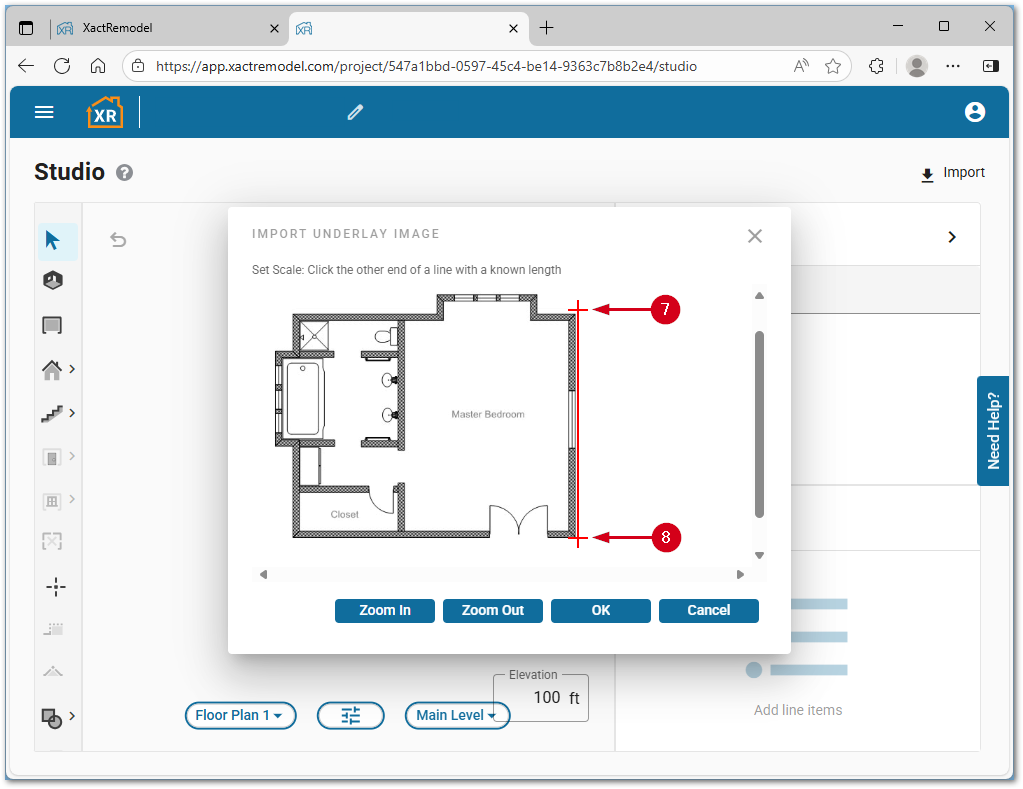Expand the house roof tool options
Viewport: 1023px width, 789px height.
pos(72,369)
